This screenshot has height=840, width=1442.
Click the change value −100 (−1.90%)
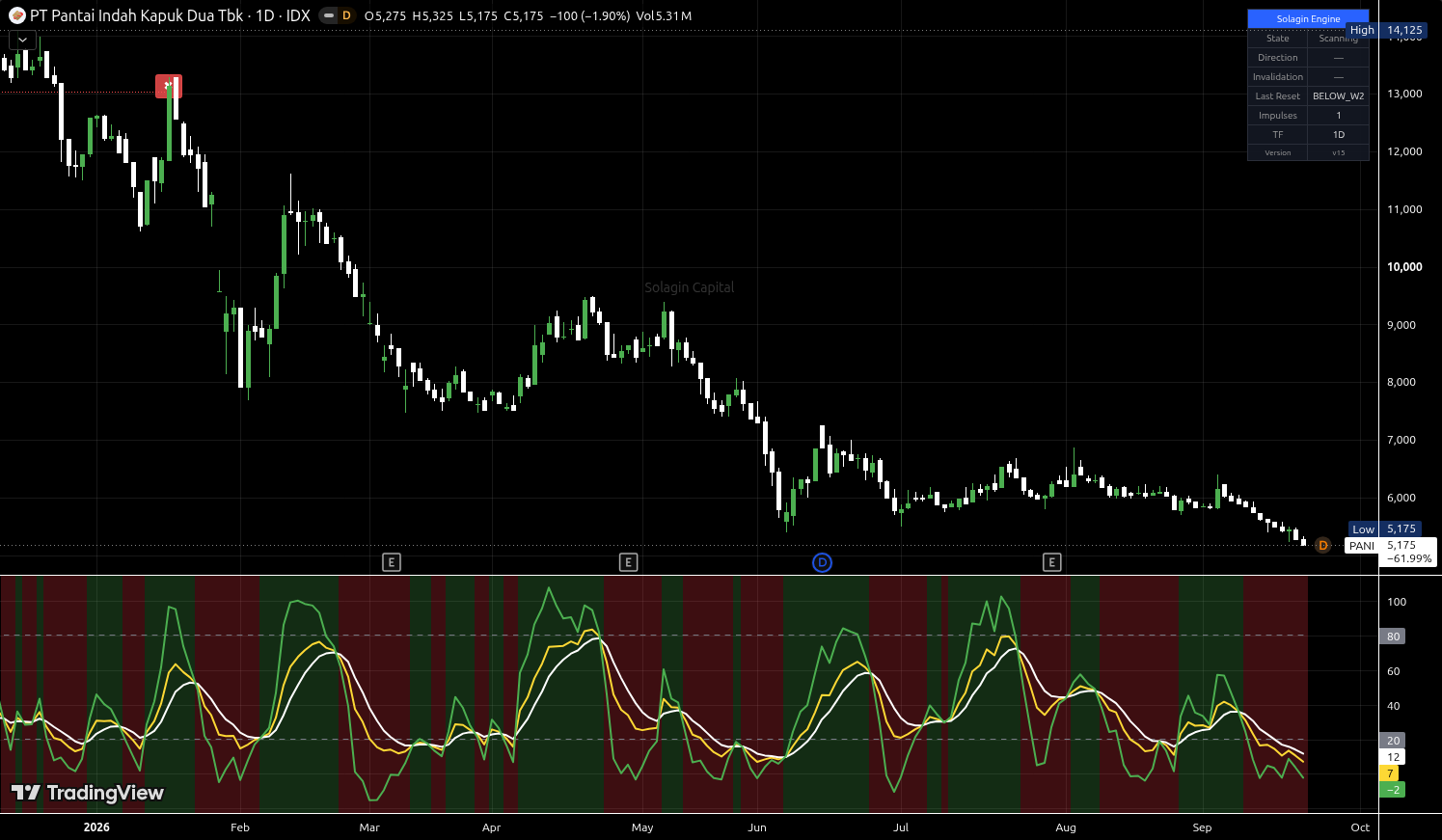tap(589, 15)
